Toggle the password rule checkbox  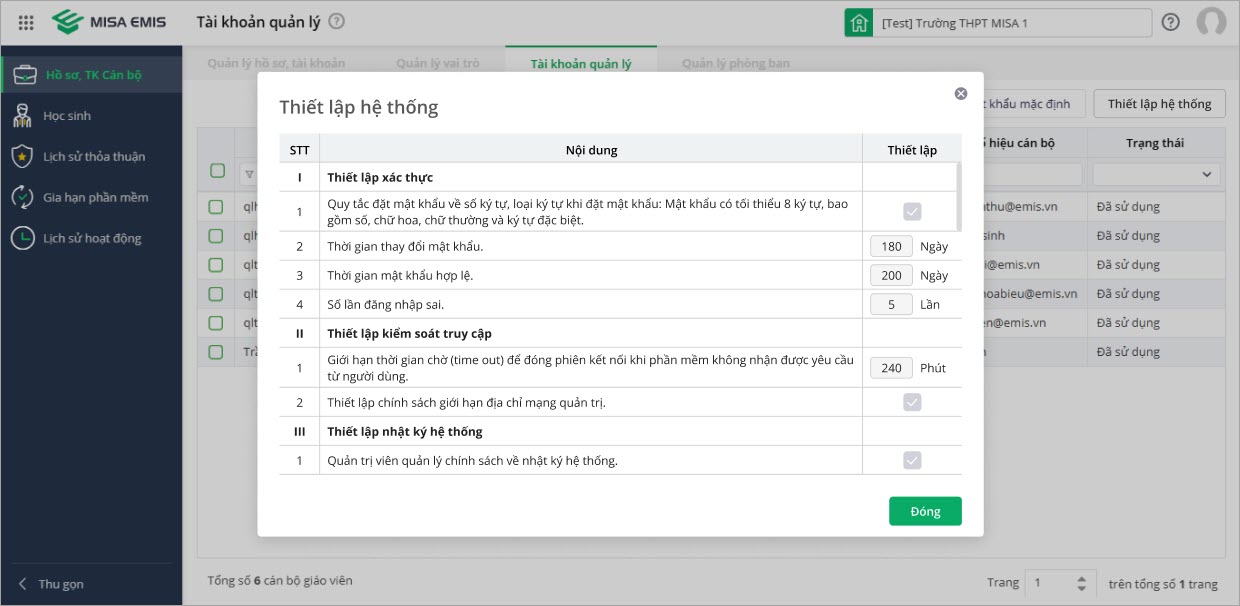[912, 211]
